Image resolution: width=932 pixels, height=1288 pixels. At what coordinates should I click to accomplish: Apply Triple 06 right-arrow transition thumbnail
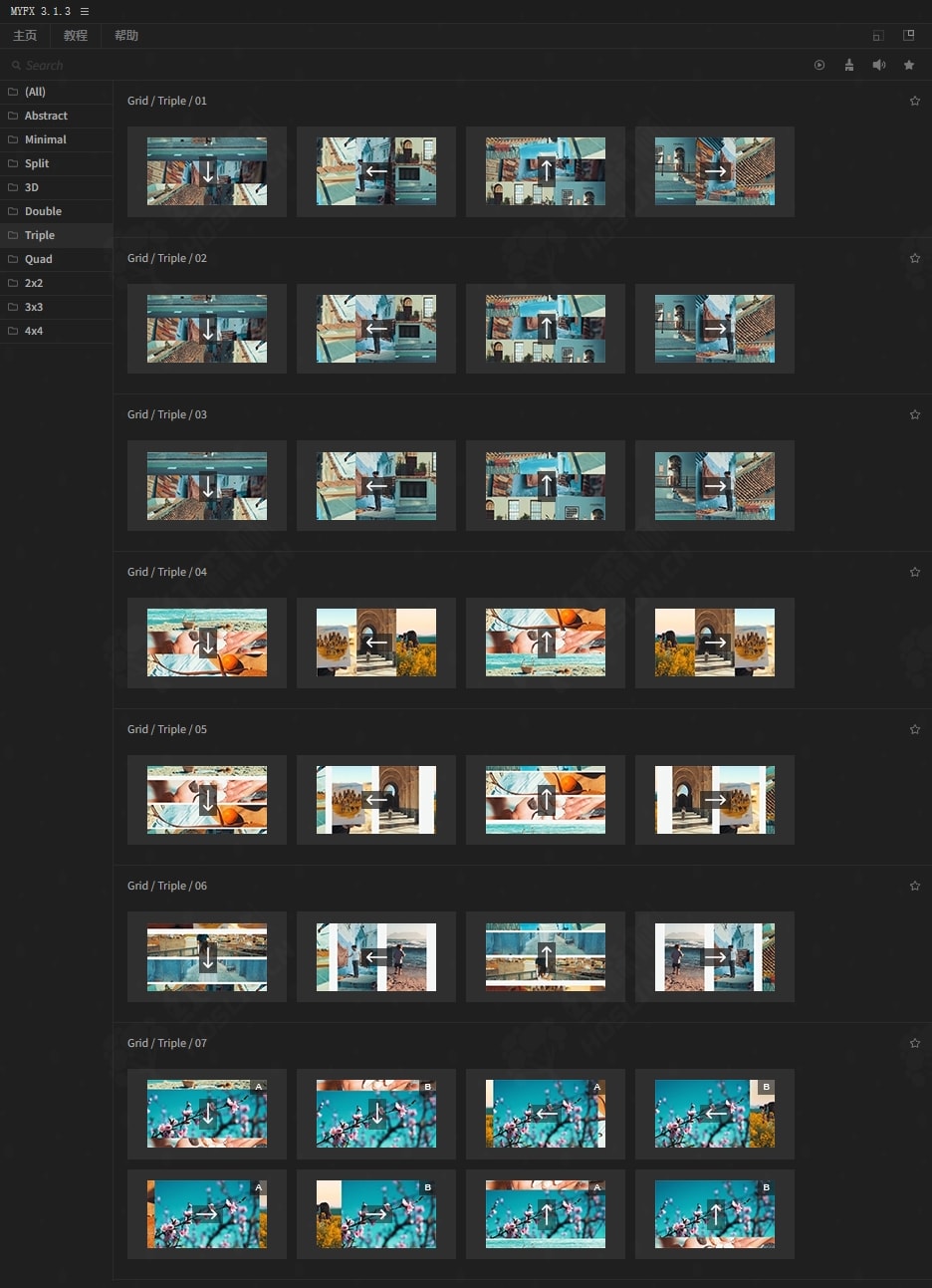point(715,956)
